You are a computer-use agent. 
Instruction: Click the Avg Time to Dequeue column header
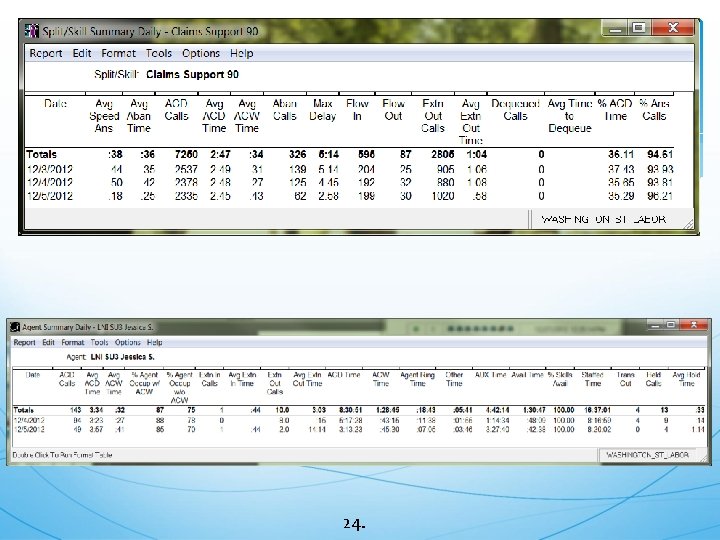(569, 116)
